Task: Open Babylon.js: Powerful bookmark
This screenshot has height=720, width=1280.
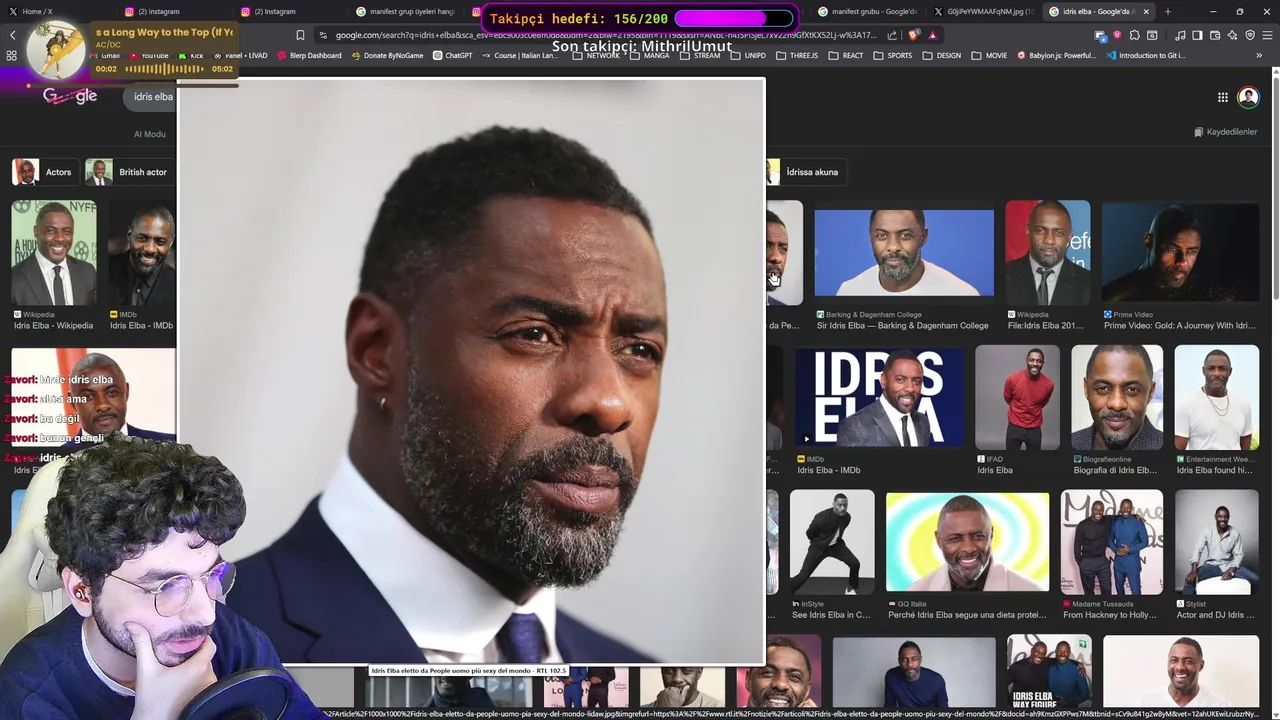Action: click(x=1056, y=55)
